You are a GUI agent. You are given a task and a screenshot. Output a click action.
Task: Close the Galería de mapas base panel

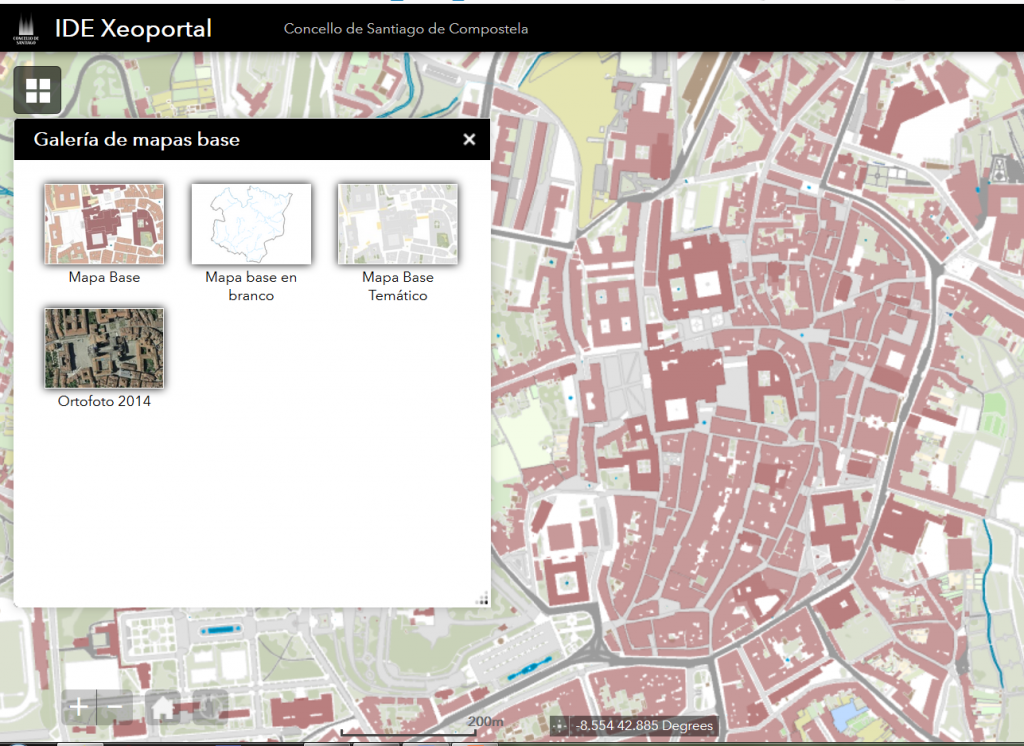click(x=469, y=139)
